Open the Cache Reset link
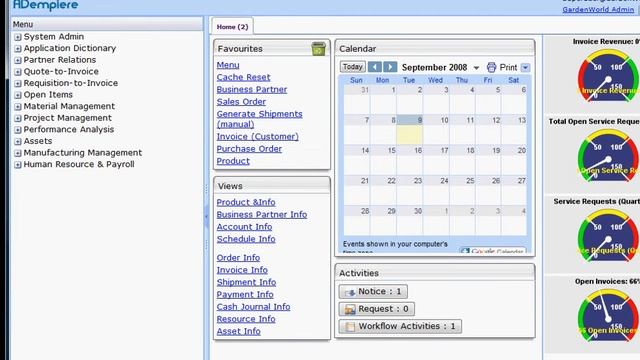640x360 pixels. pyautogui.click(x=243, y=77)
